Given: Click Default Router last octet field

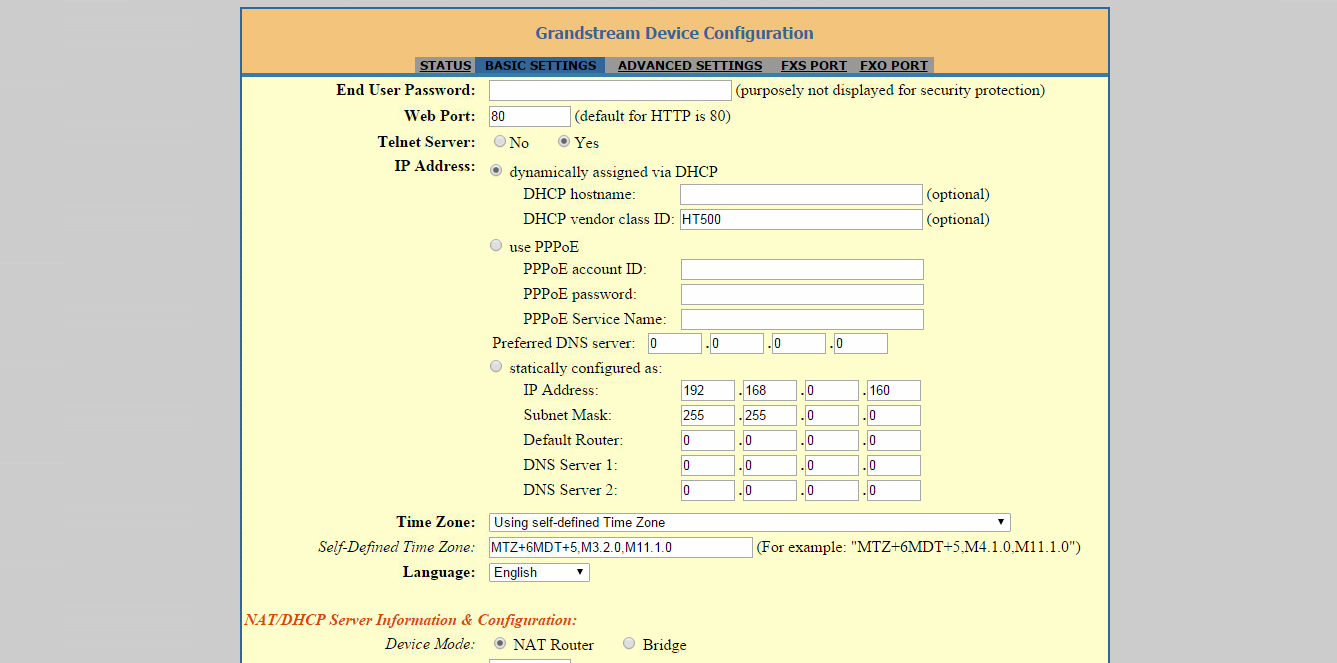Looking at the screenshot, I should (894, 441).
